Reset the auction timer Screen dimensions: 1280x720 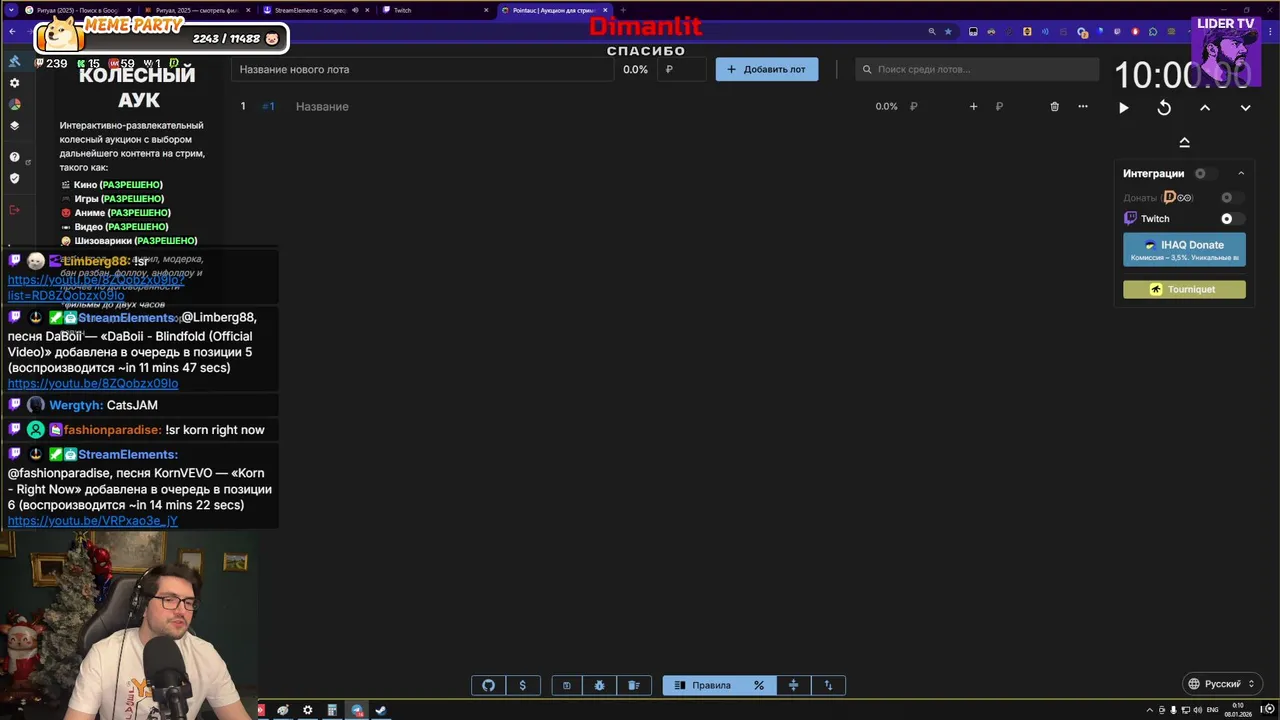[x=1164, y=108]
